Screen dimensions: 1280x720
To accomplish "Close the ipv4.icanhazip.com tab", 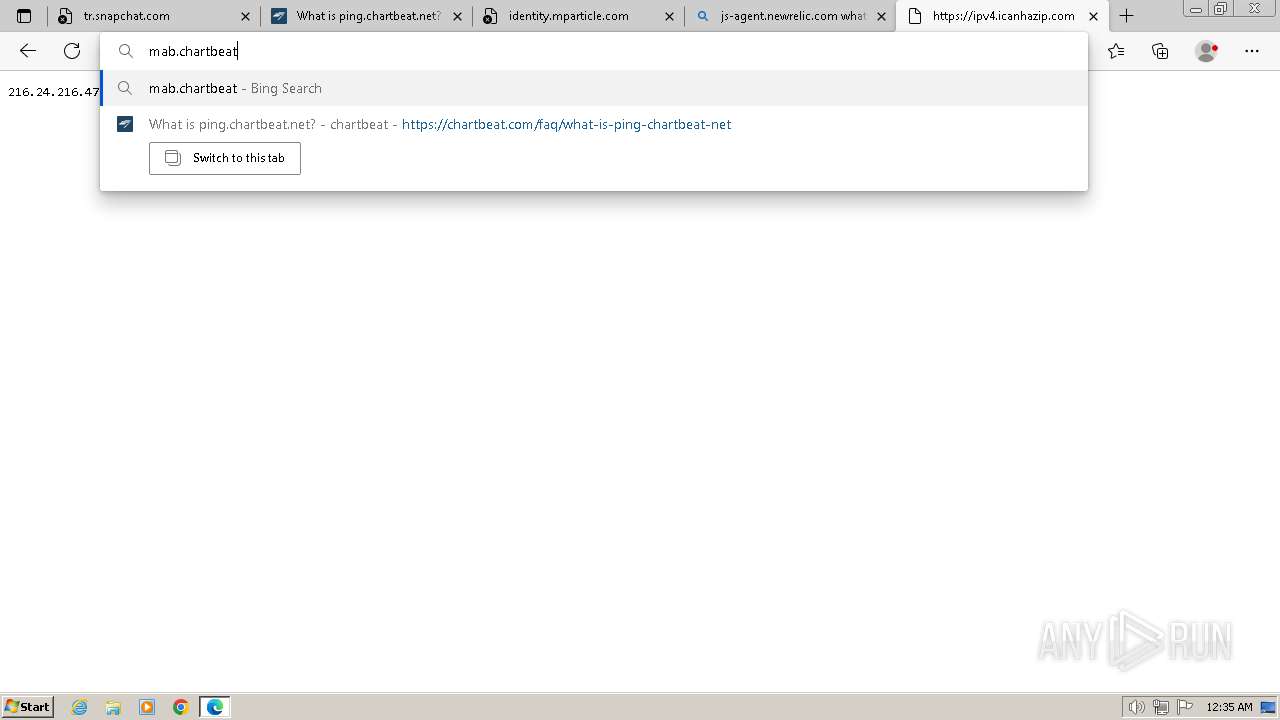I will 1093,16.
